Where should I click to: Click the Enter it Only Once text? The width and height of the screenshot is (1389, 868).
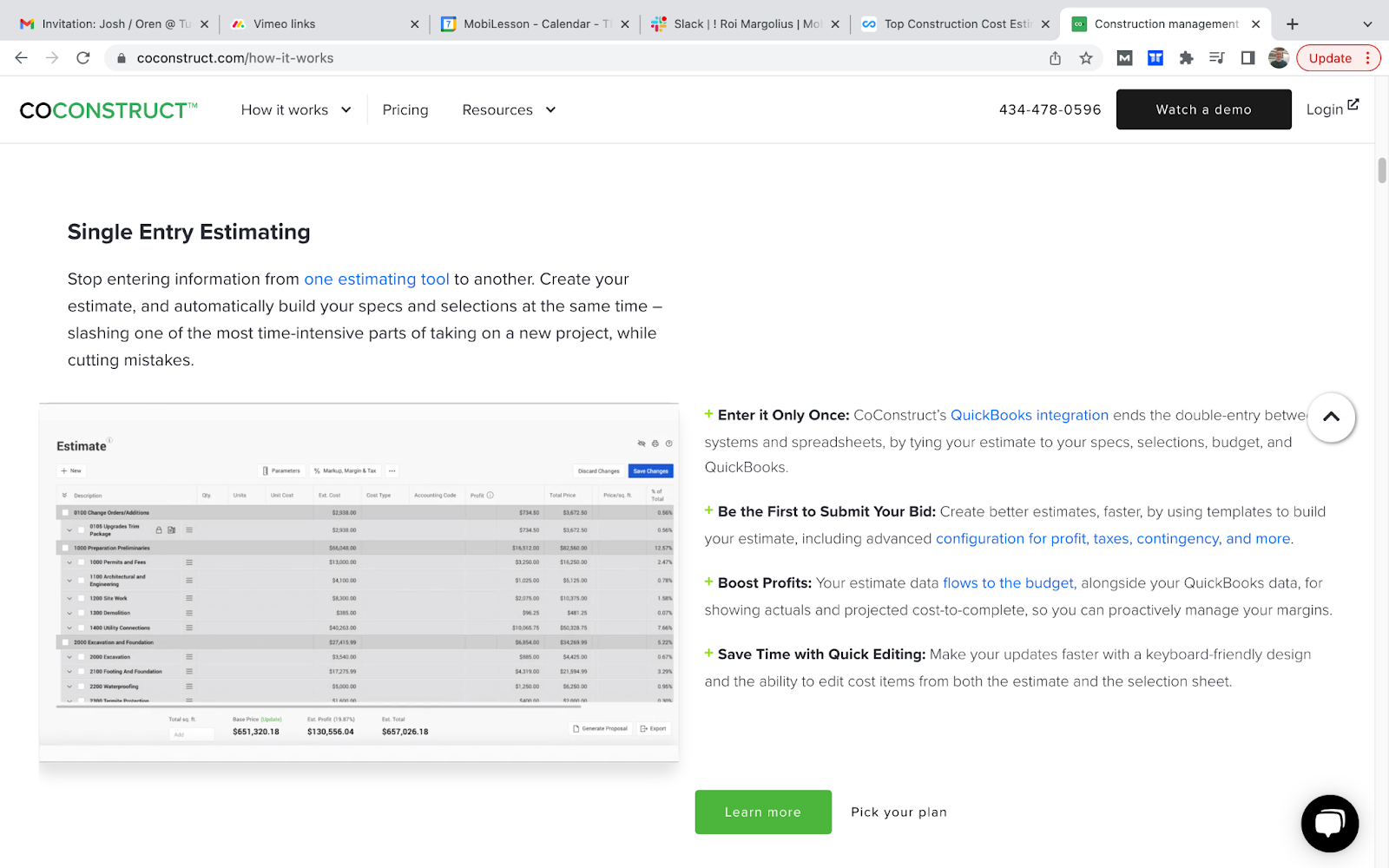pos(783,415)
